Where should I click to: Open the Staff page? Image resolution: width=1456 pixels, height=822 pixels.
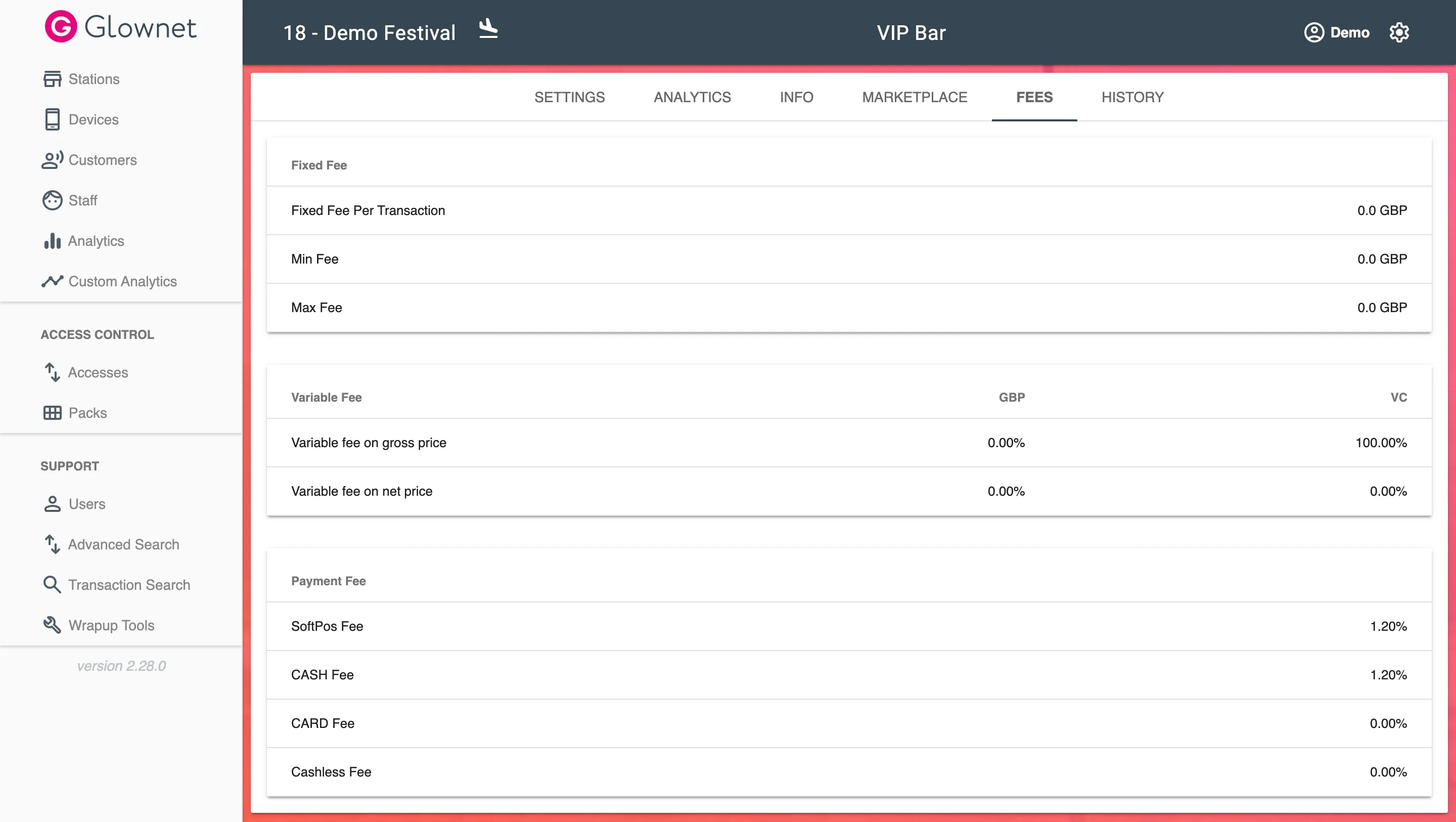[x=82, y=200]
